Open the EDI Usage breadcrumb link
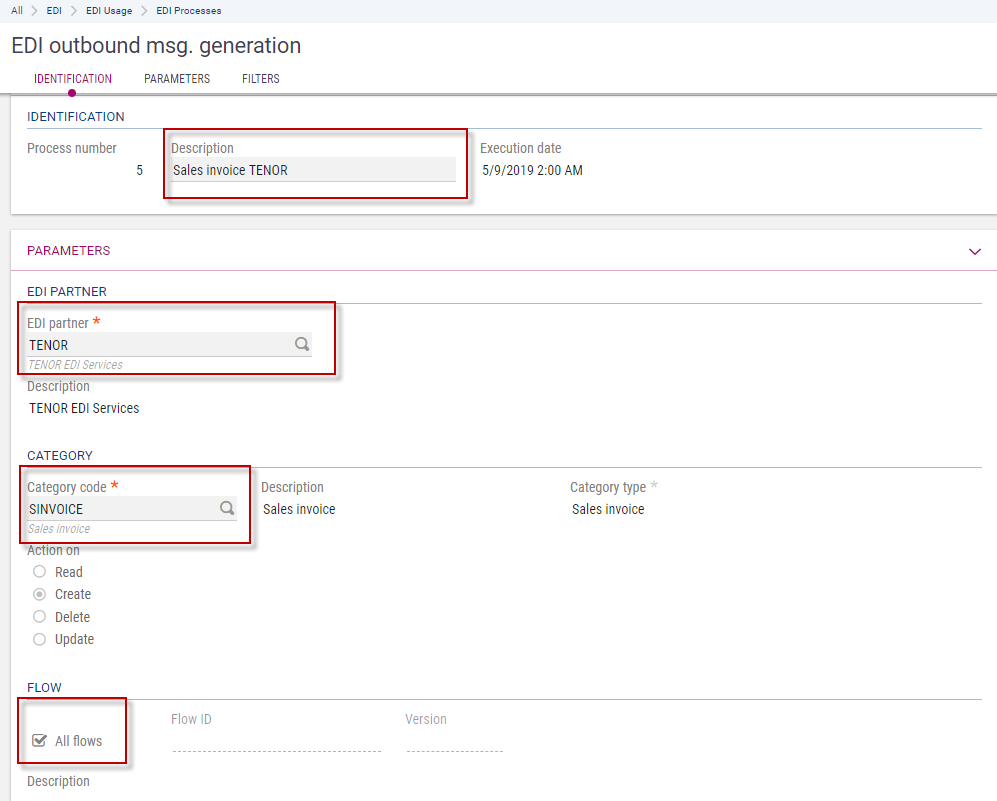This screenshot has height=801, width=997. [109, 11]
